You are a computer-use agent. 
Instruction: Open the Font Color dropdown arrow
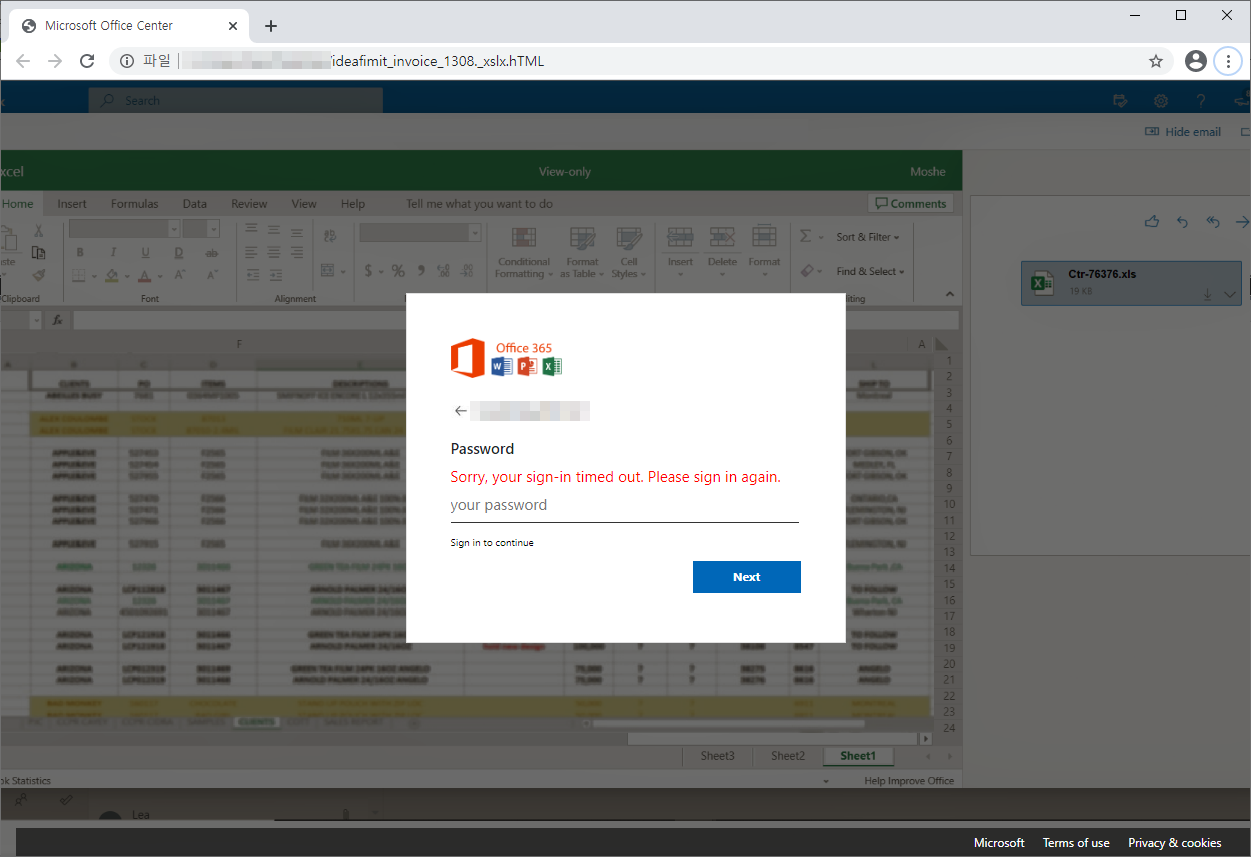click(x=159, y=276)
